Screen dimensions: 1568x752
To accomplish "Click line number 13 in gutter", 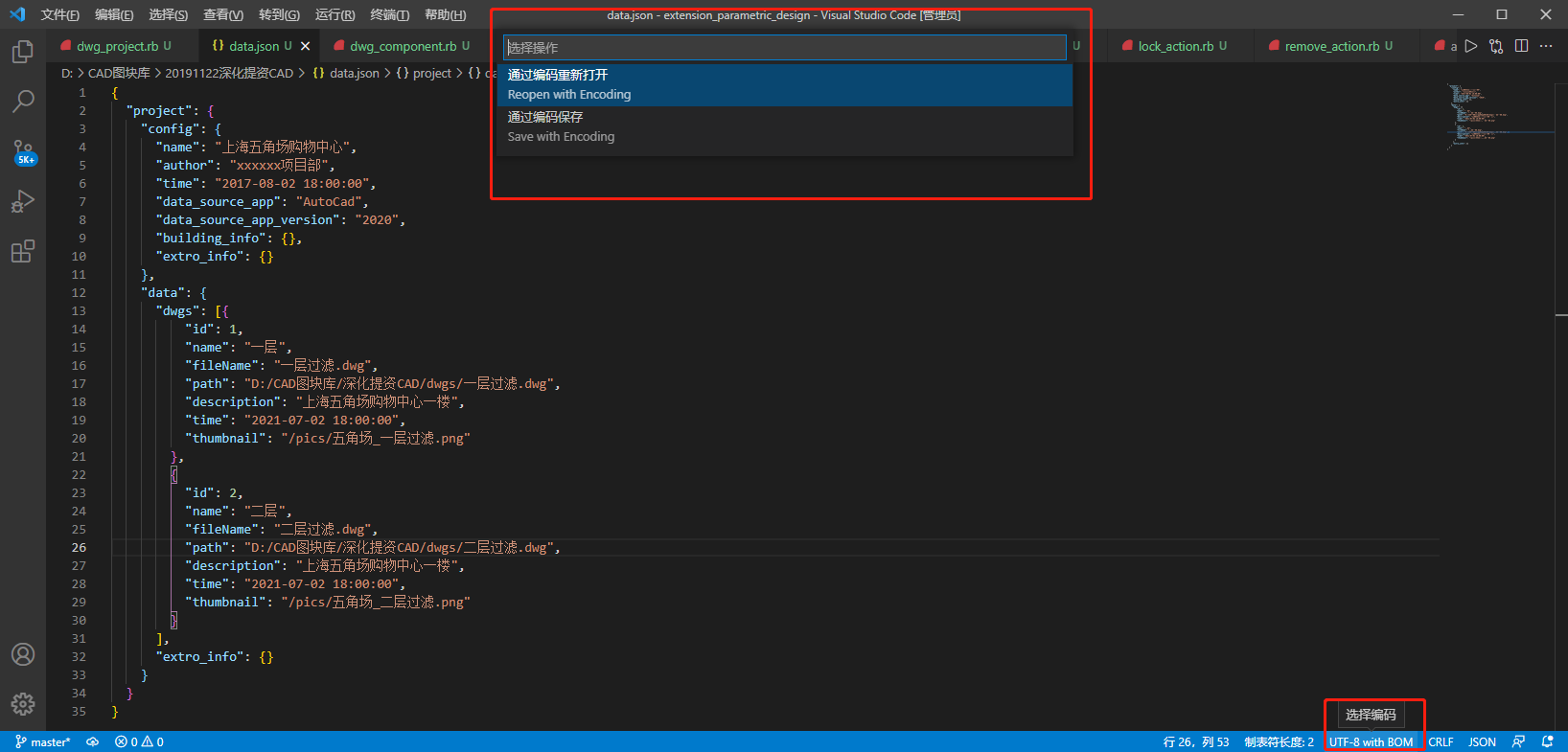I will pyautogui.click(x=79, y=311).
